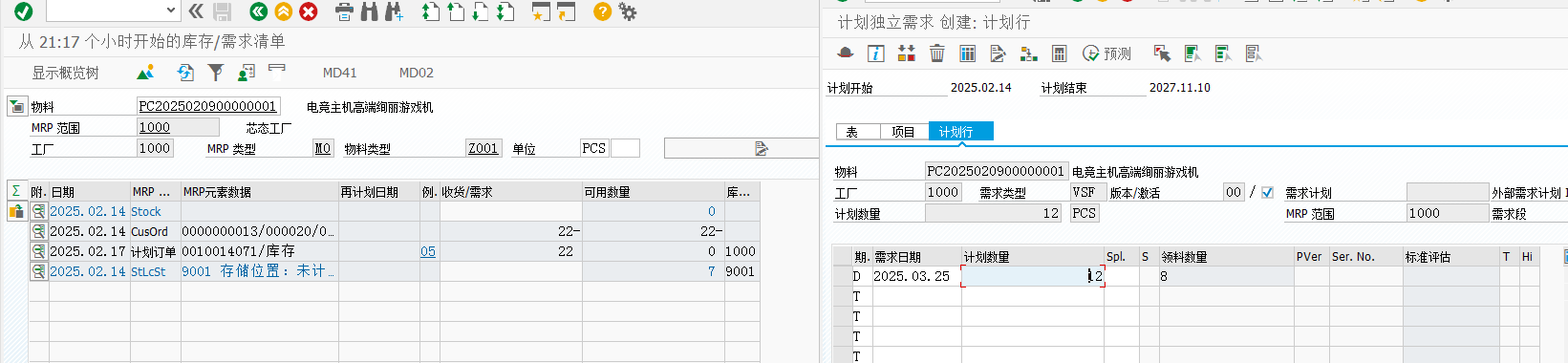Viewport: 1568px width, 363px height.
Task: Click the hat-shaped Other Requirements icon
Action: tap(845, 53)
